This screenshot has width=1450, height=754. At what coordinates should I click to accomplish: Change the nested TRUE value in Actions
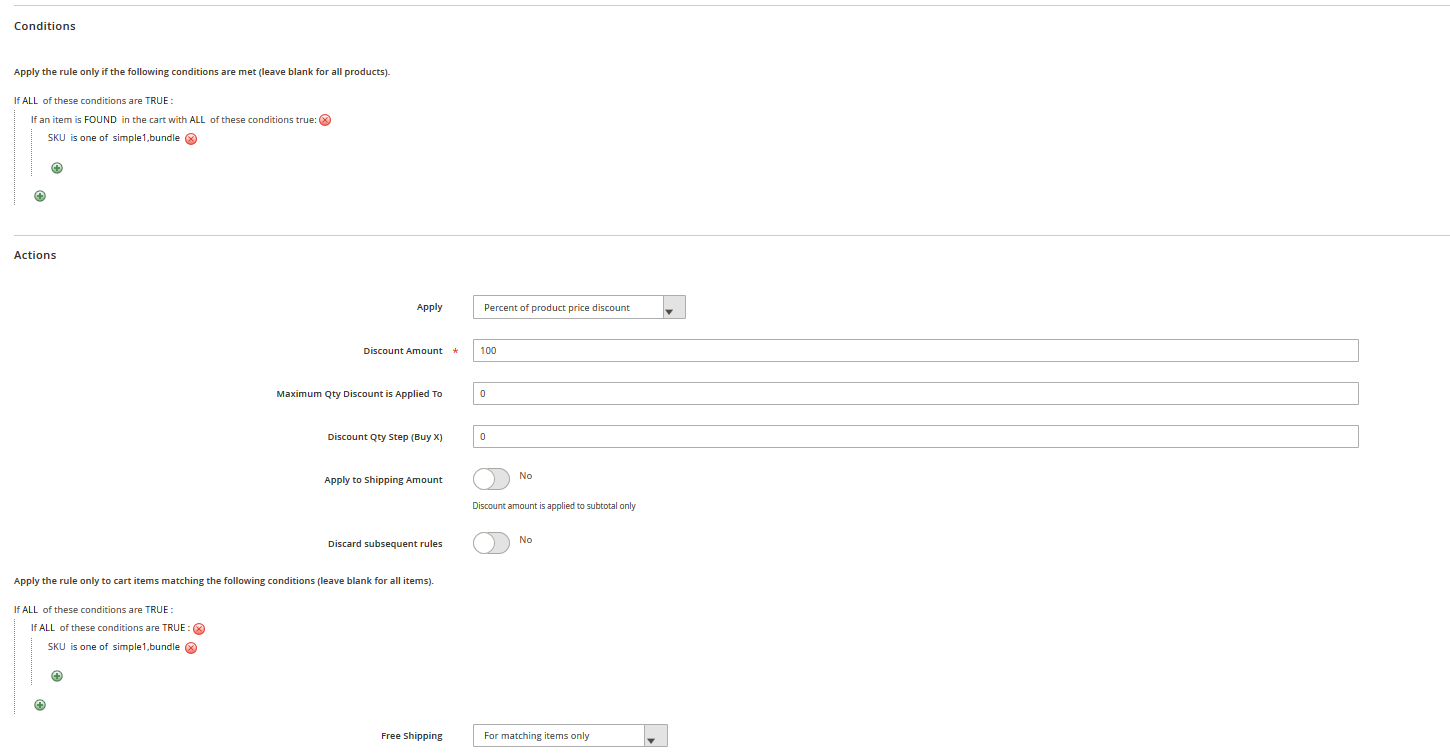(174, 628)
